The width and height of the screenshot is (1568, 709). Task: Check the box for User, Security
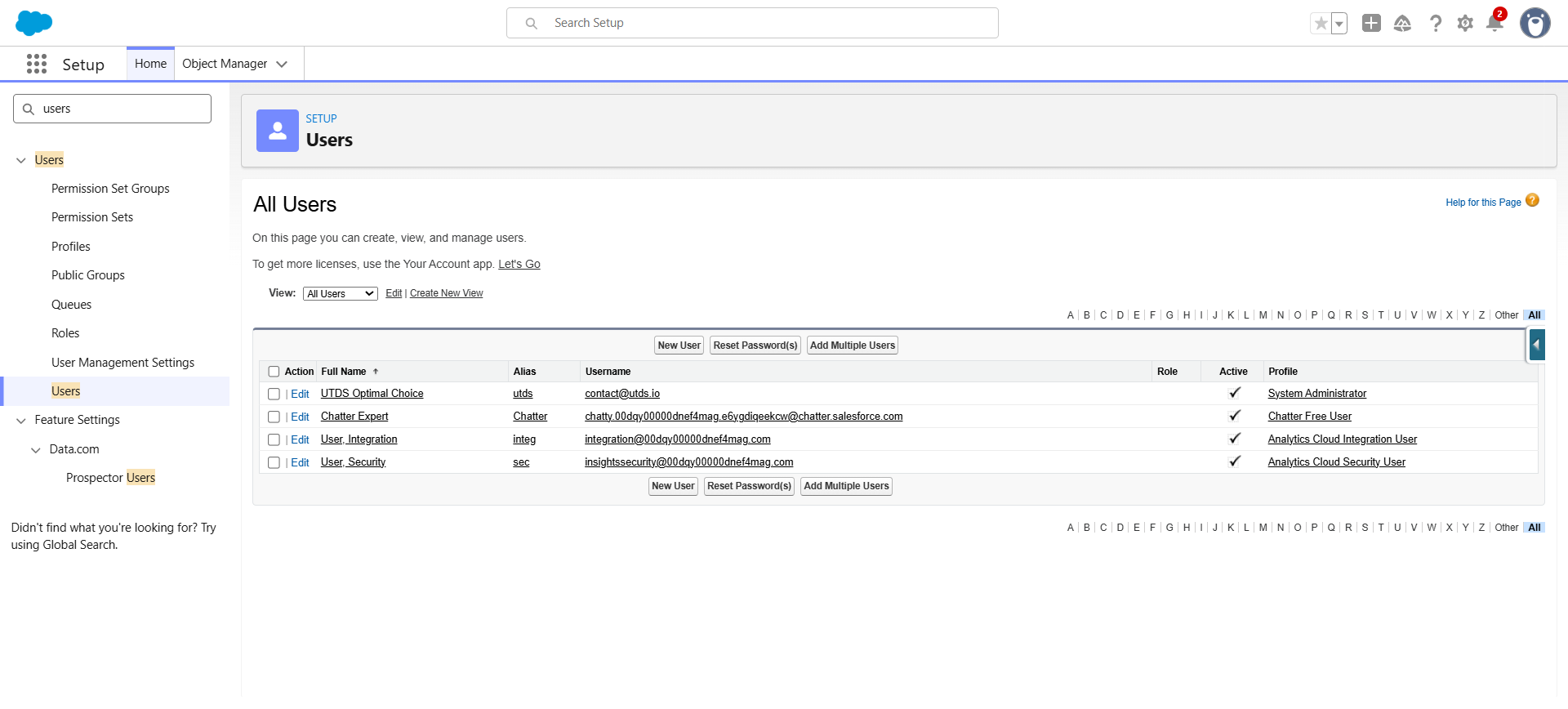tap(274, 462)
